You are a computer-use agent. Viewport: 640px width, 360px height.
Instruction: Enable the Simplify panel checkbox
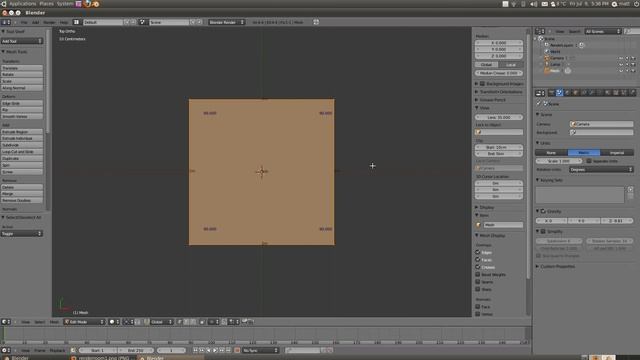543,231
